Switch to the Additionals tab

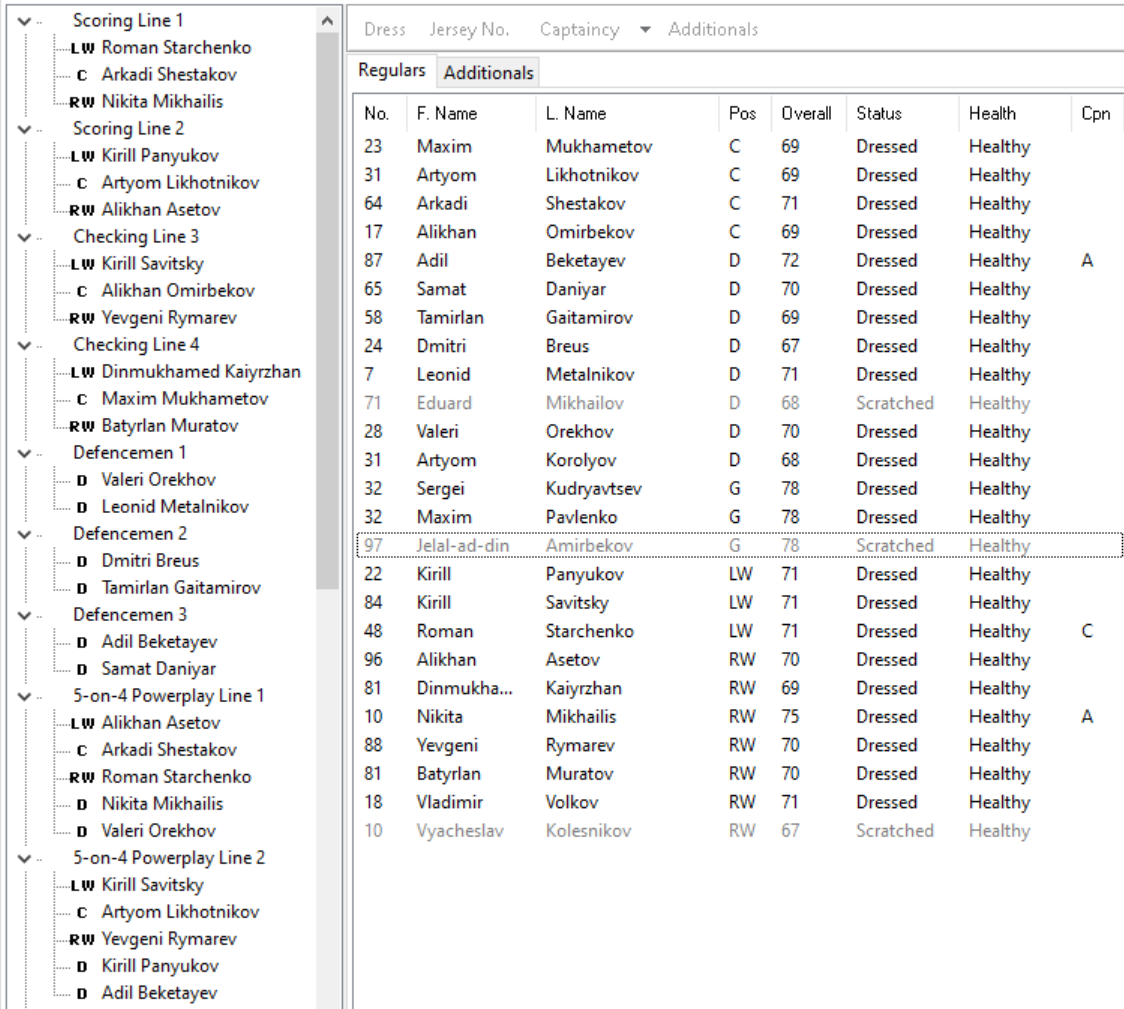click(488, 72)
